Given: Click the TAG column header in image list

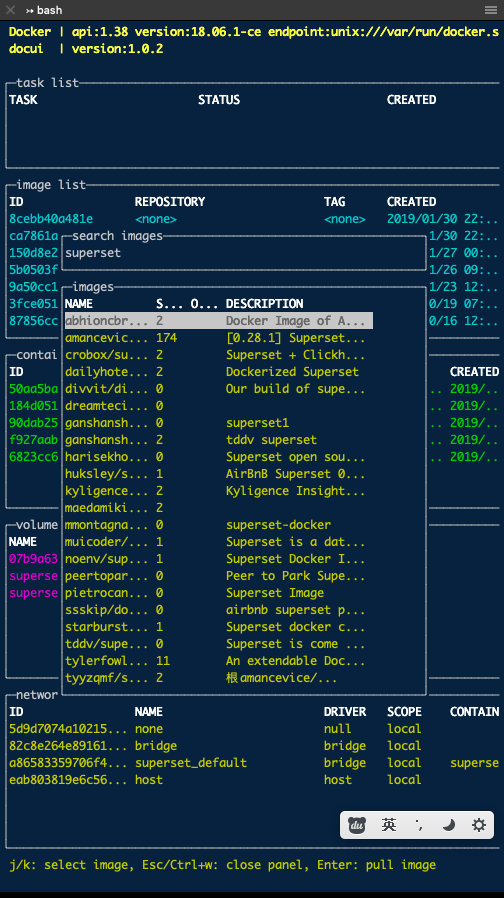Looking at the screenshot, I should coord(334,202).
